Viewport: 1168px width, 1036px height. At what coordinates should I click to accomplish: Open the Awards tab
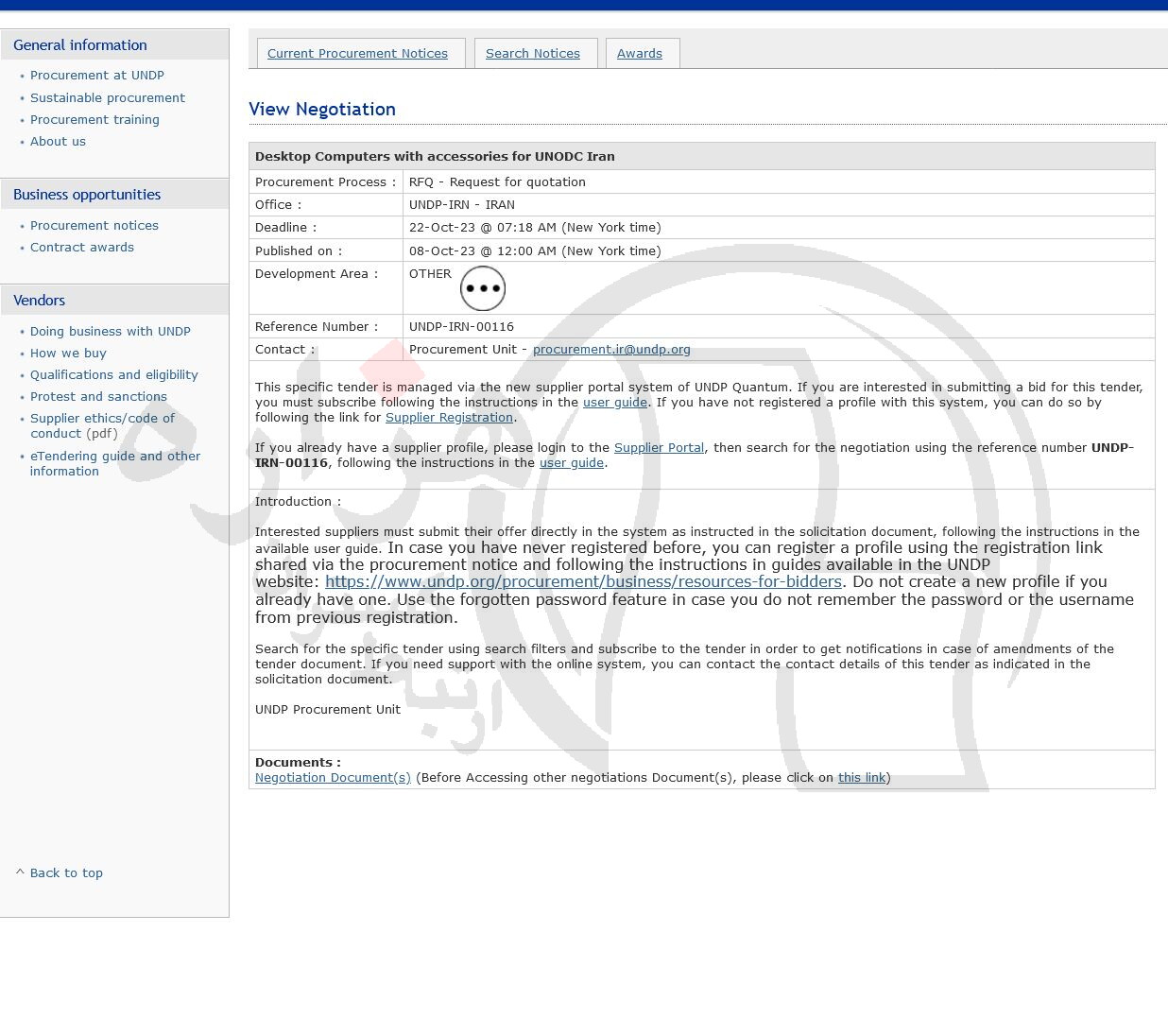pyautogui.click(x=639, y=54)
